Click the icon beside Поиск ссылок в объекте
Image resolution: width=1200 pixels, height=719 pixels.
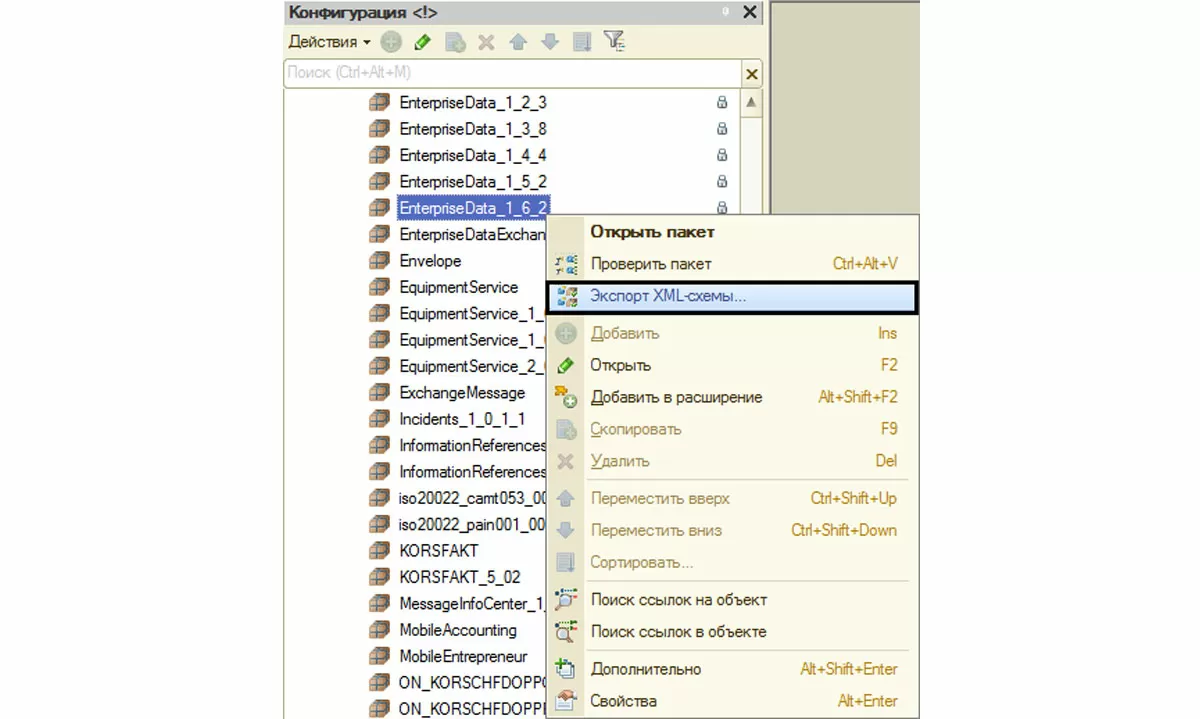click(566, 632)
